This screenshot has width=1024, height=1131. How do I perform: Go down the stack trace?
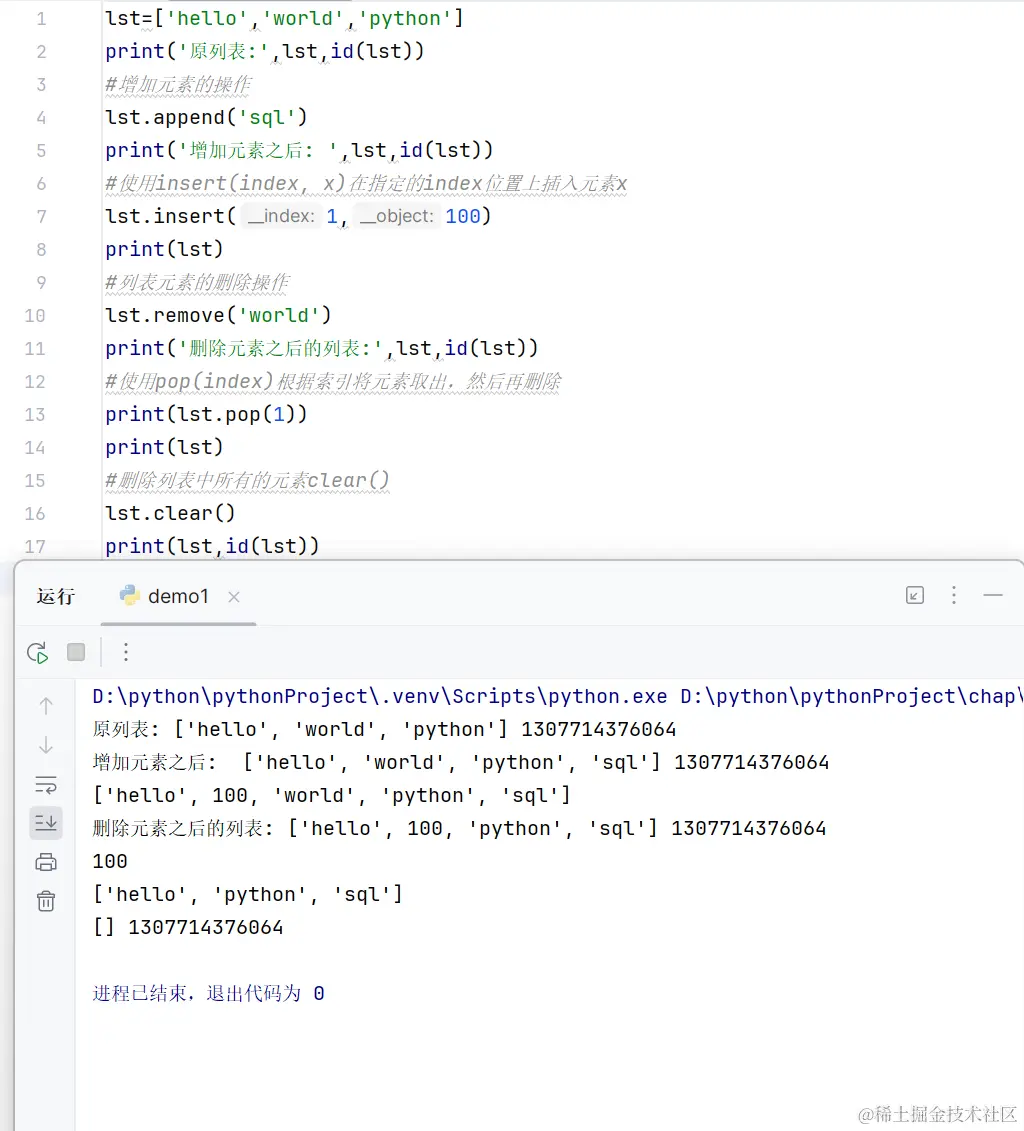[x=46, y=745]
